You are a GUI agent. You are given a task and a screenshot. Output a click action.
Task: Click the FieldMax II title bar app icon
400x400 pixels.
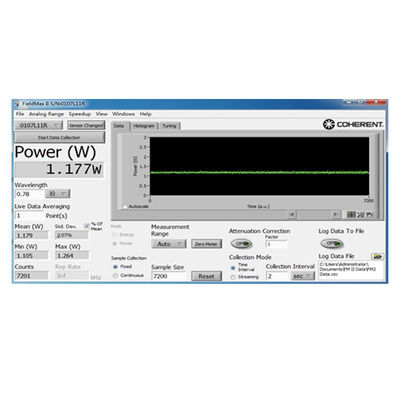17,104
